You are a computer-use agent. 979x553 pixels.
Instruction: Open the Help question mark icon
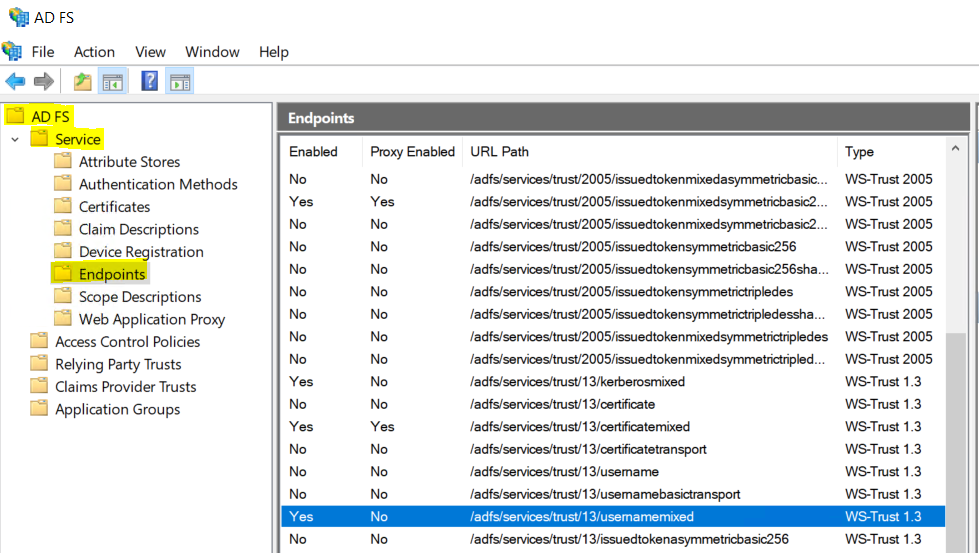(x=150, y=81)
